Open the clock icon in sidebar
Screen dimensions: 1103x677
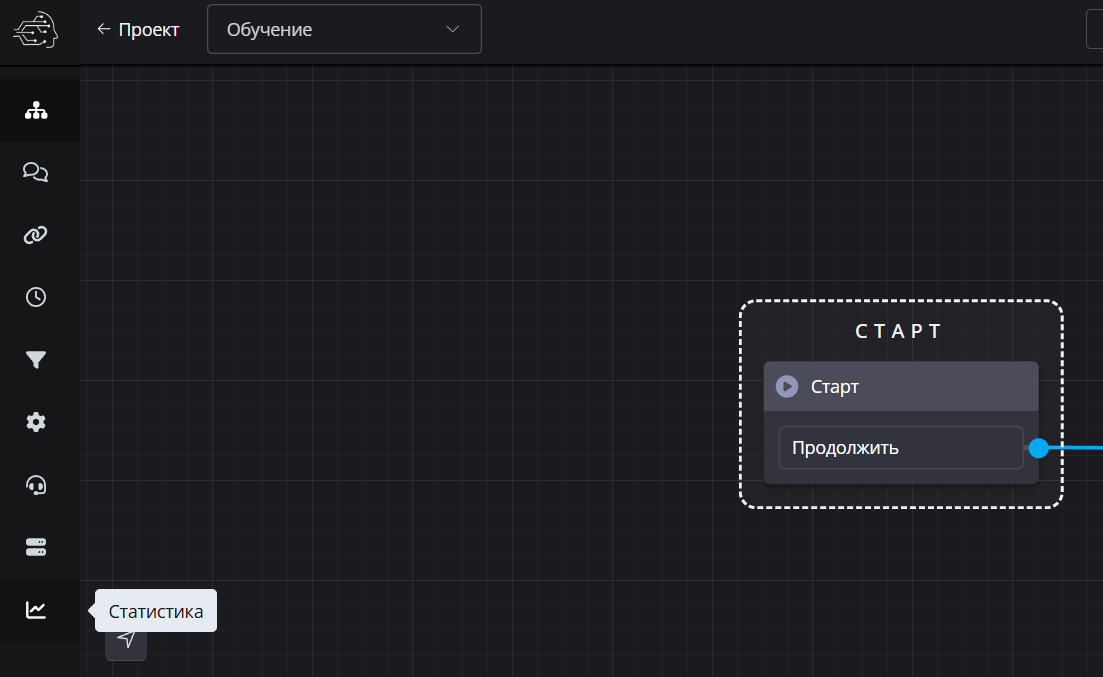click(36, 297)
